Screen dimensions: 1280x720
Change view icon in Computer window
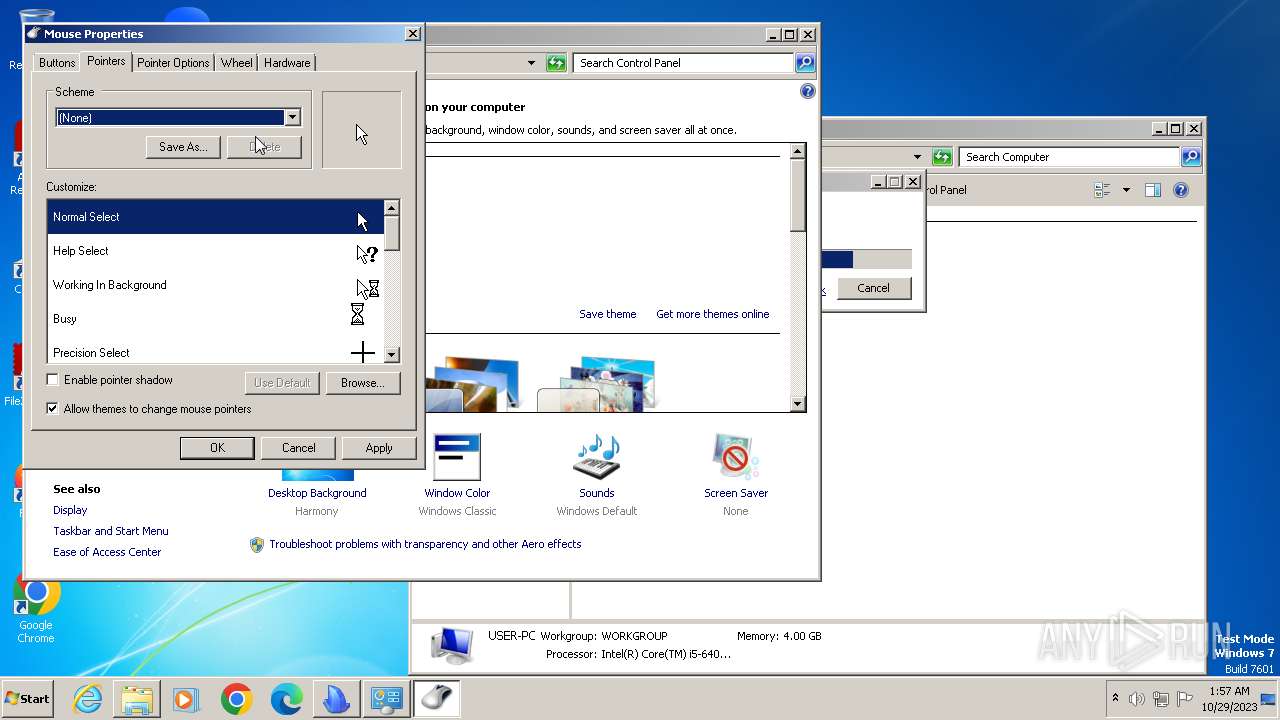tap(1103, 190)
